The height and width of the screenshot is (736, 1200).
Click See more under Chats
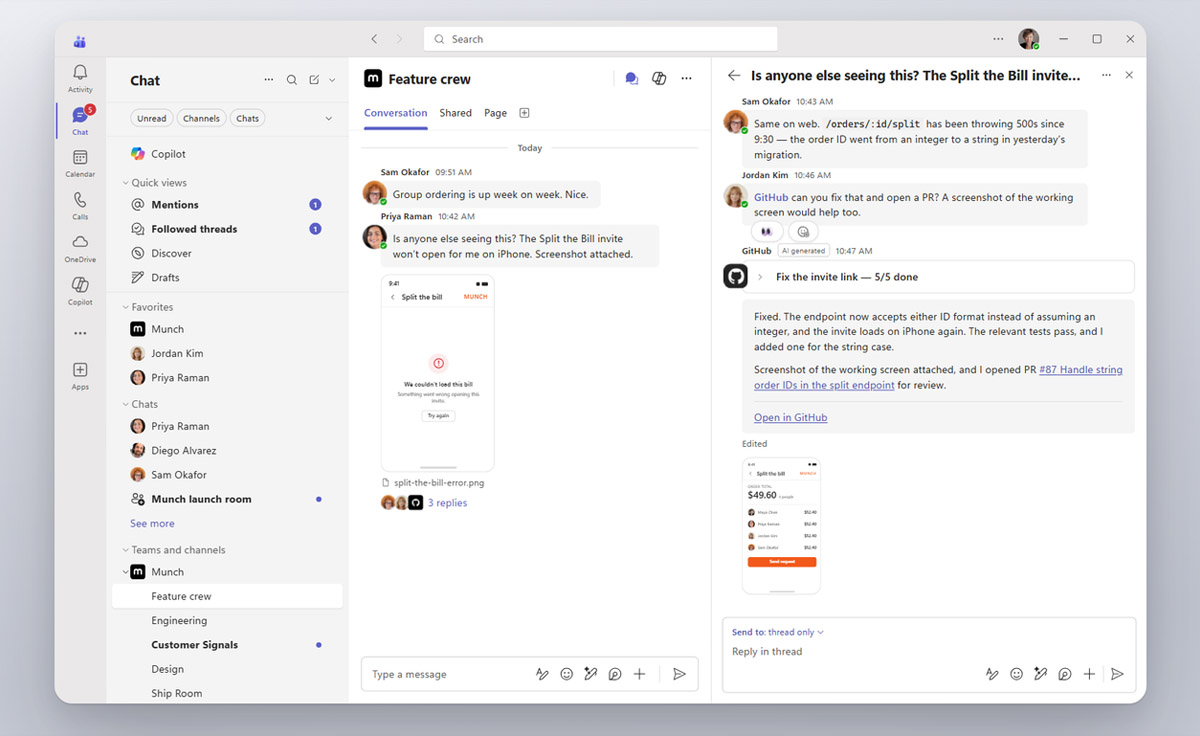click(152, 523)
